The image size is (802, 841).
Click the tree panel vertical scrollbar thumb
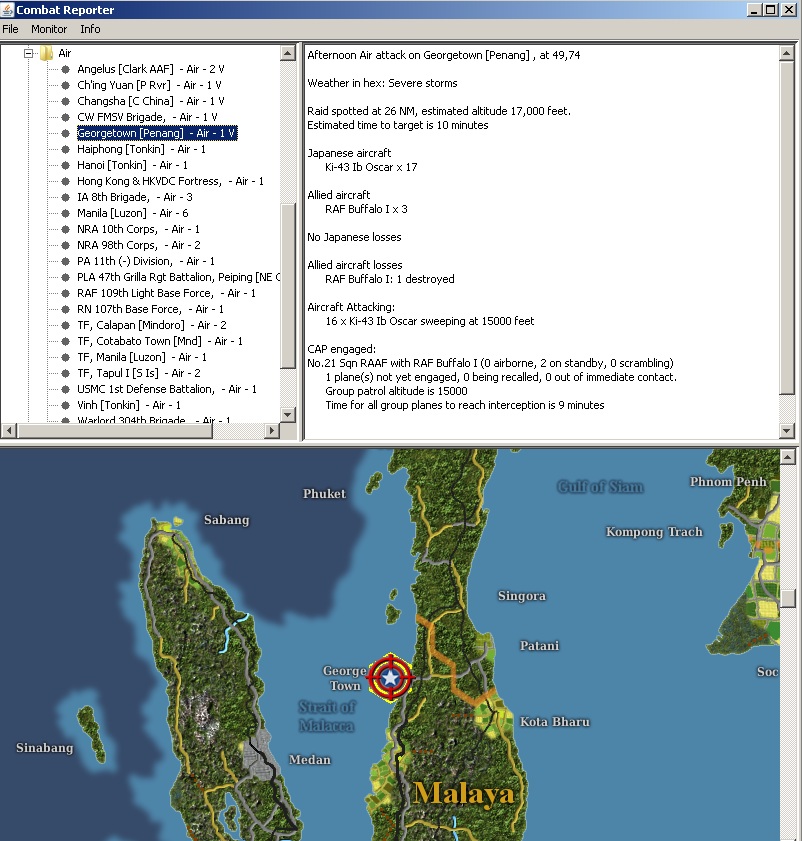pos(288,286)
